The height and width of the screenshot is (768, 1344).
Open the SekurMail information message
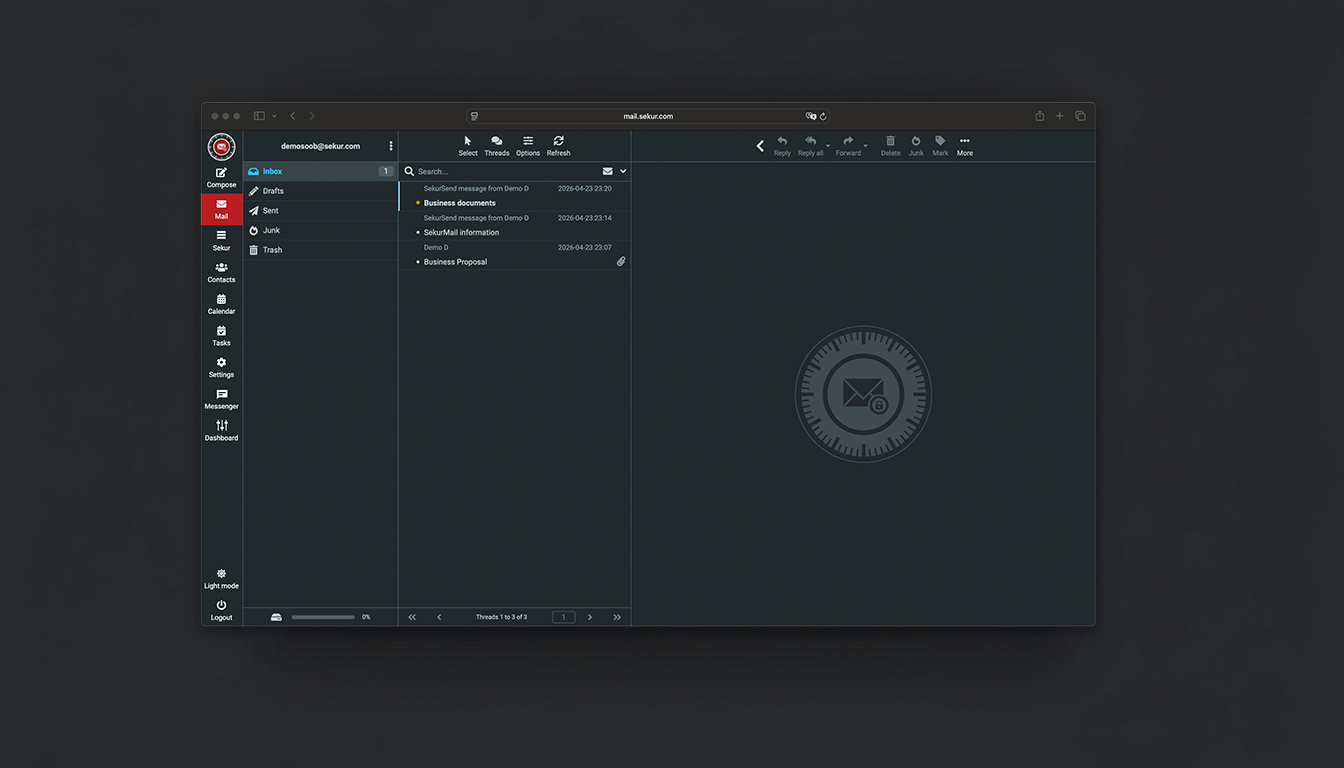coord(514,225)
